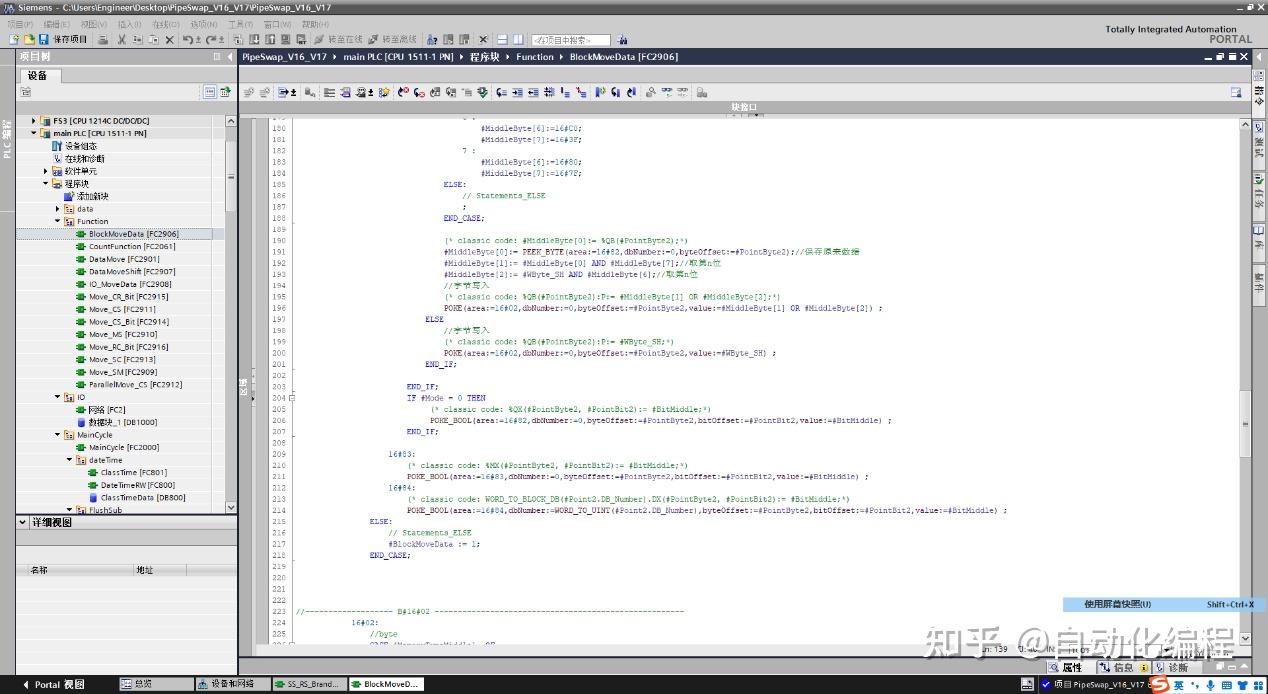Click code editor vertical scrollbar down arrow
Viewport: 1268px width, 694px height.
(x=1245, y=638)
